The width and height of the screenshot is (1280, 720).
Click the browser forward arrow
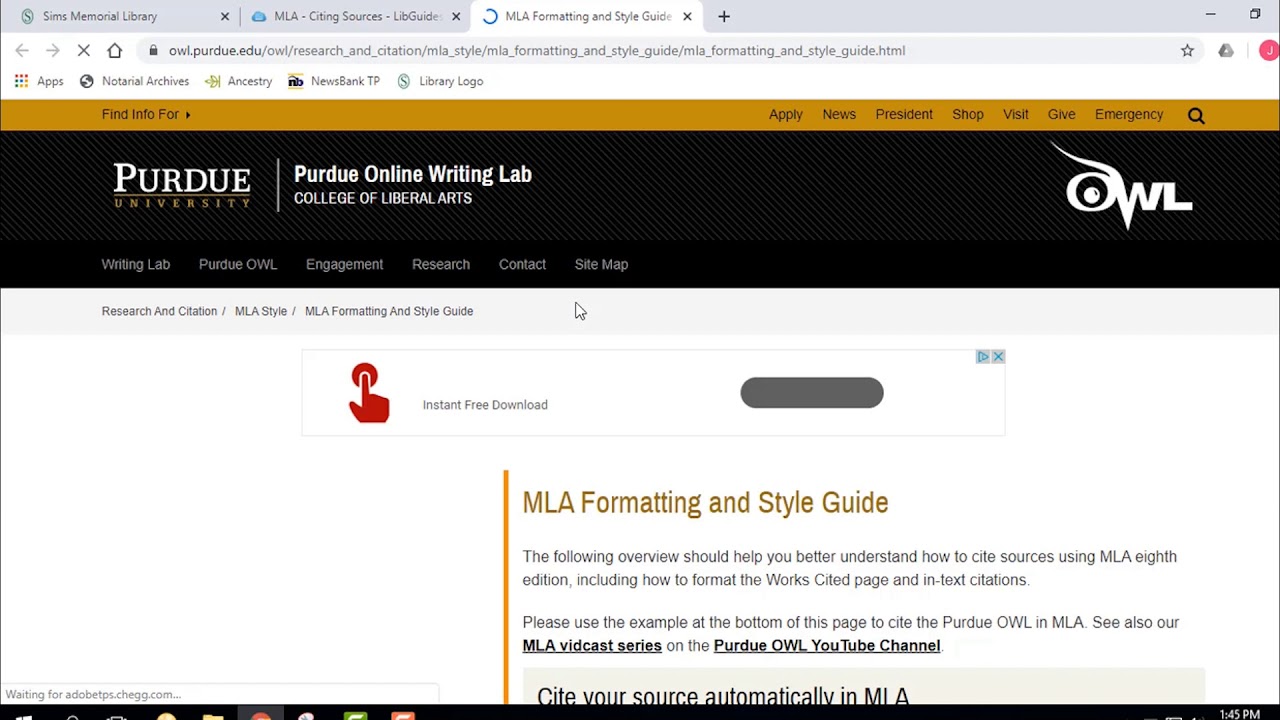[x=53, y=51]
